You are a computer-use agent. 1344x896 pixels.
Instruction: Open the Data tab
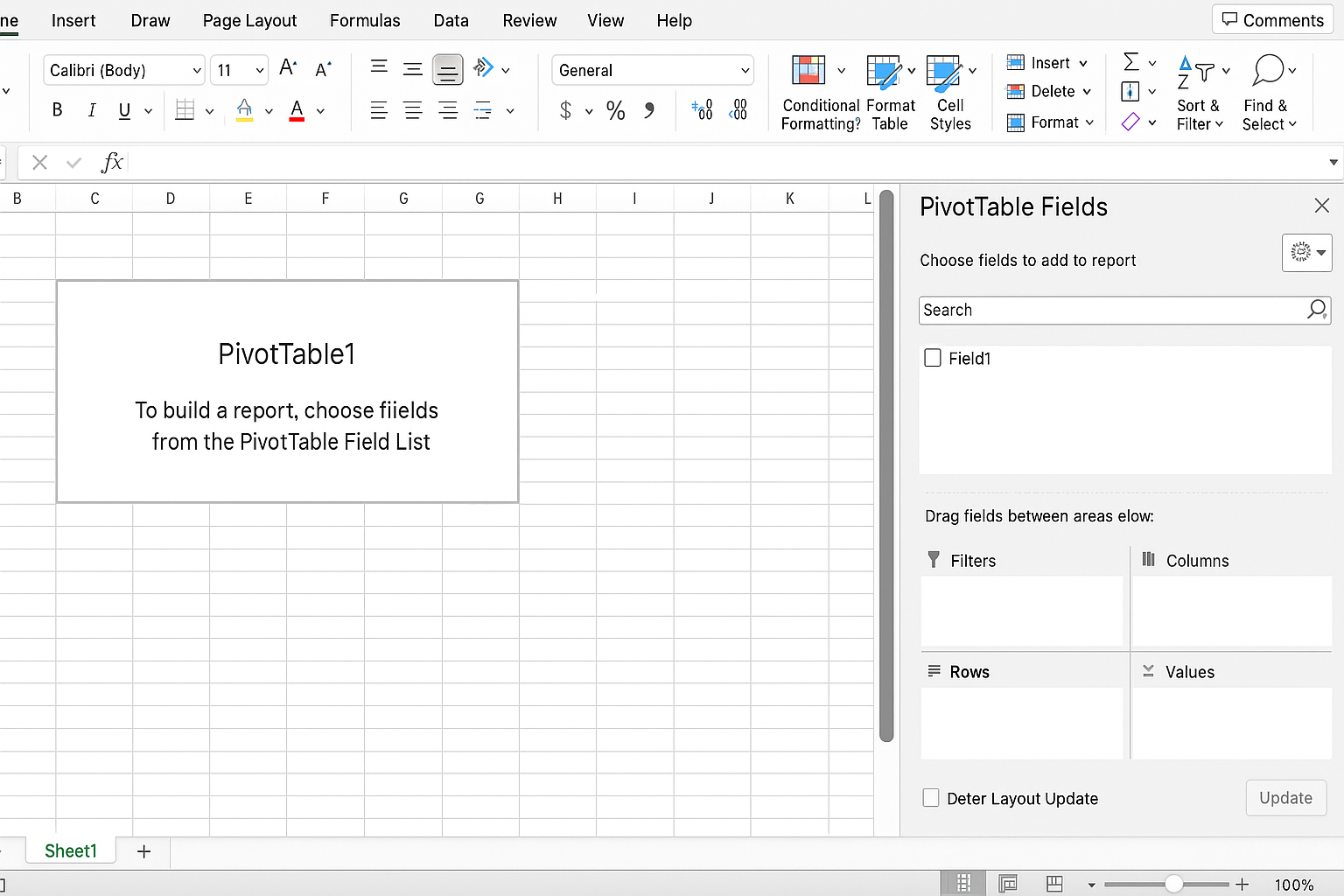[451, 20]
